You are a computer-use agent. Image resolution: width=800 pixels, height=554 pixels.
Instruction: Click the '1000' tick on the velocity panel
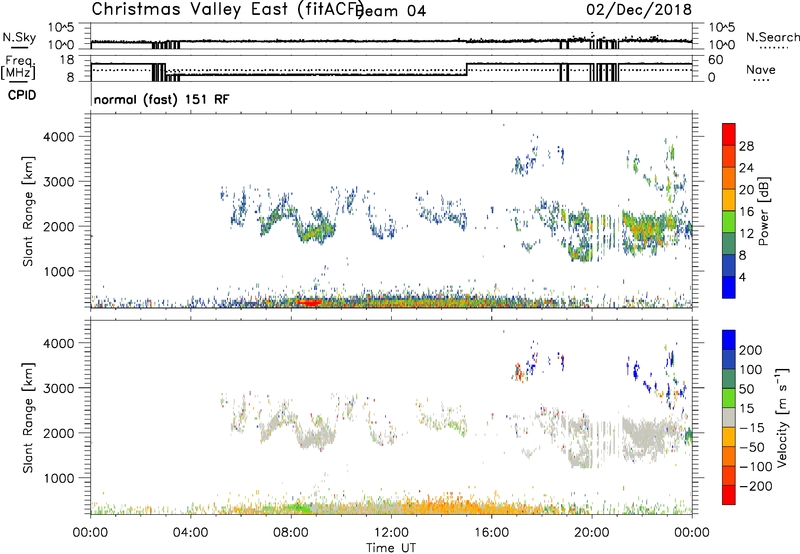tap(58, 478)
